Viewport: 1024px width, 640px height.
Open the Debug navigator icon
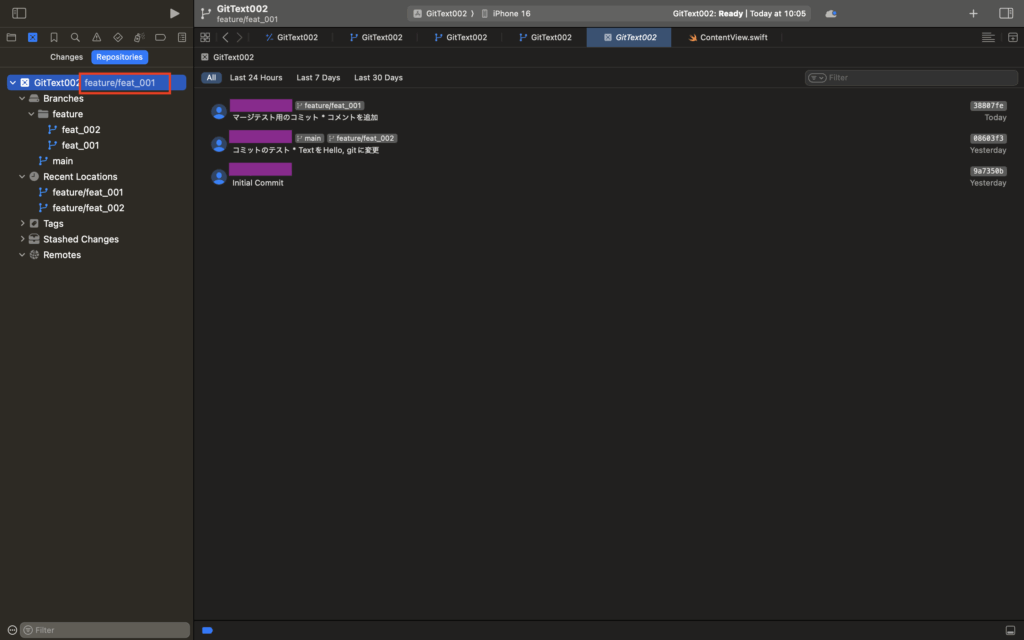tap(139, 37)
